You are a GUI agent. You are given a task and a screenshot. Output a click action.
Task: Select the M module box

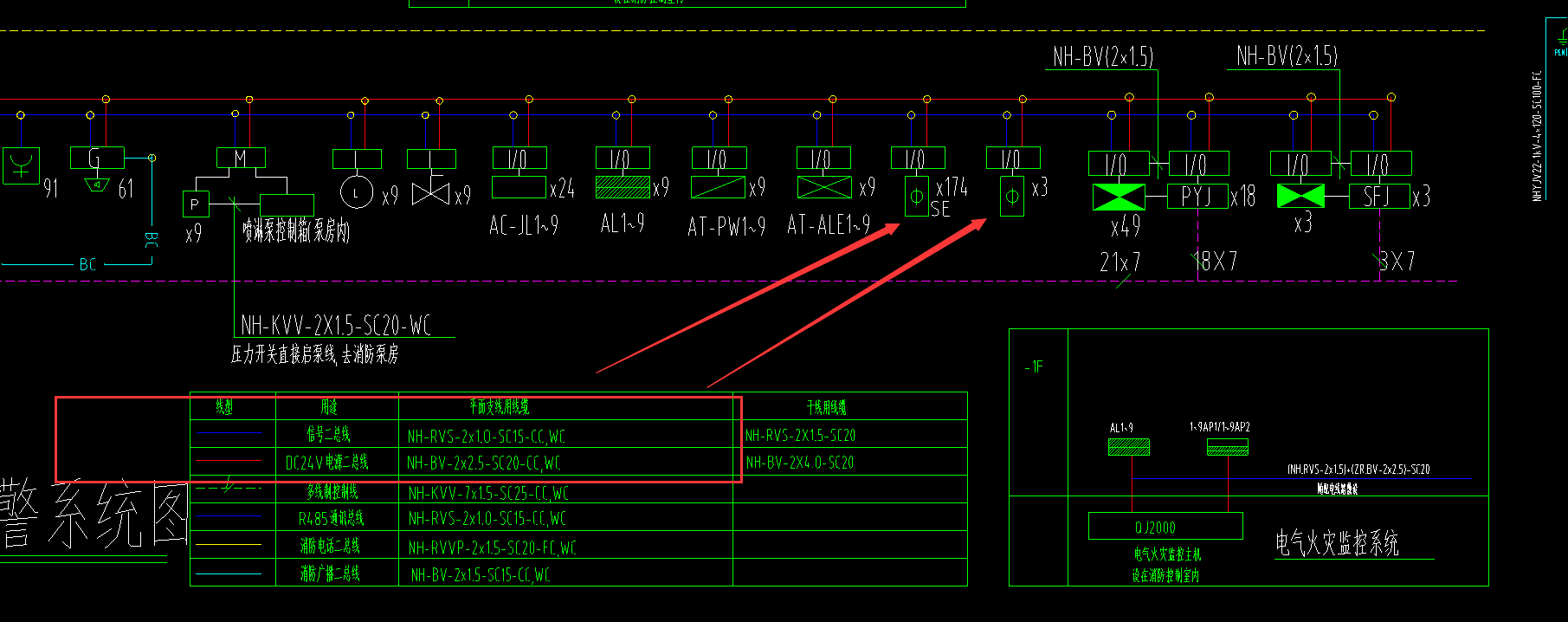click(241, 158)
